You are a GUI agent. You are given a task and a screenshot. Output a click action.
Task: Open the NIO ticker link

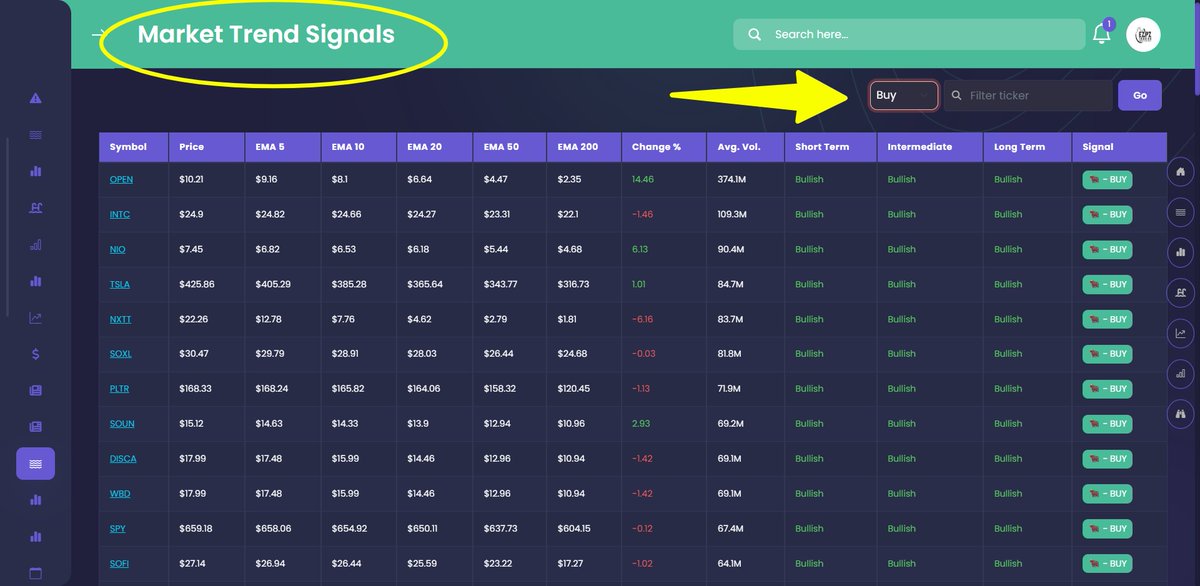click(117, 250)
